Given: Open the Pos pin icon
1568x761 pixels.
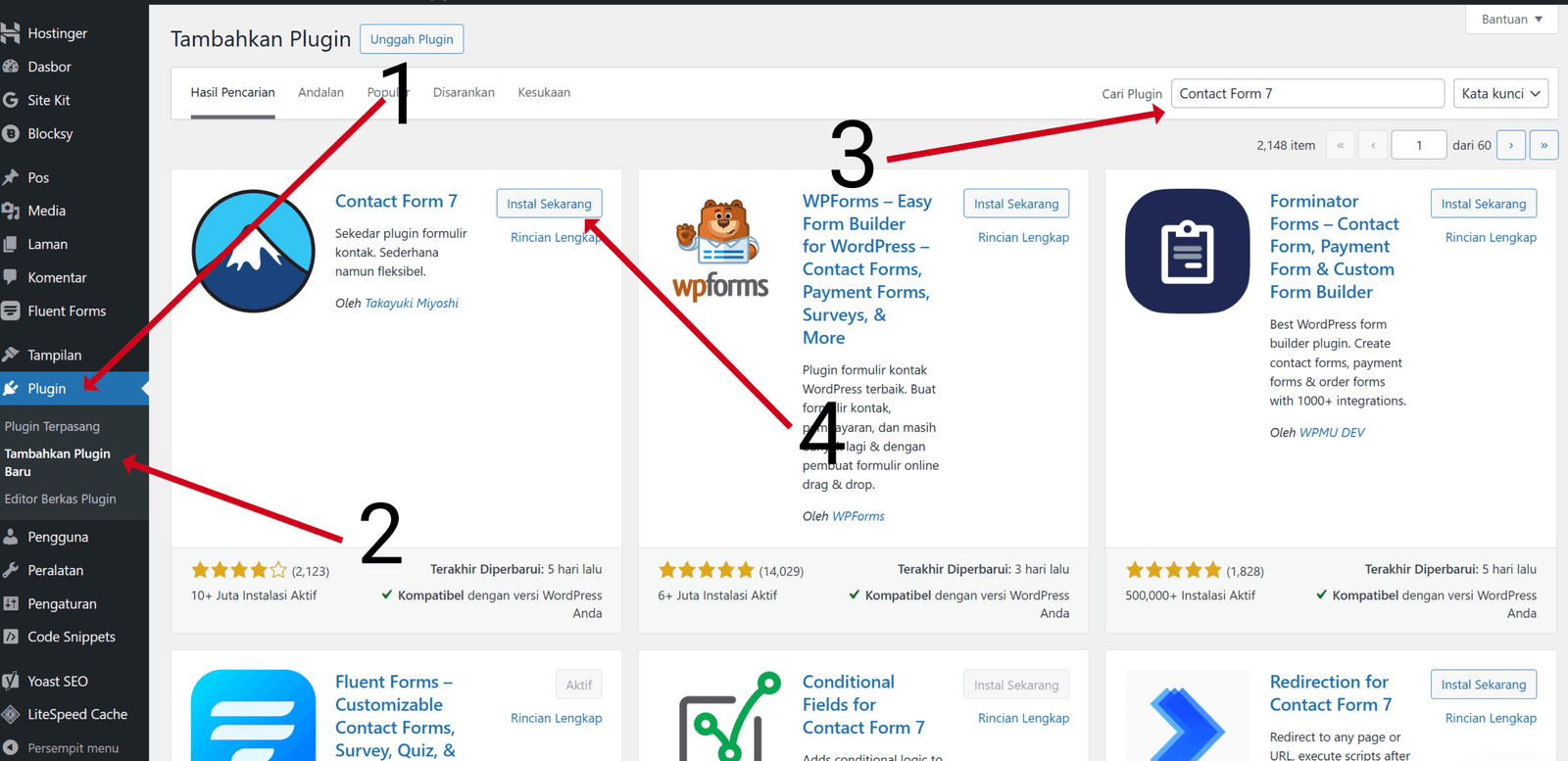Looking at the screenshot, I should pos(11,177).
